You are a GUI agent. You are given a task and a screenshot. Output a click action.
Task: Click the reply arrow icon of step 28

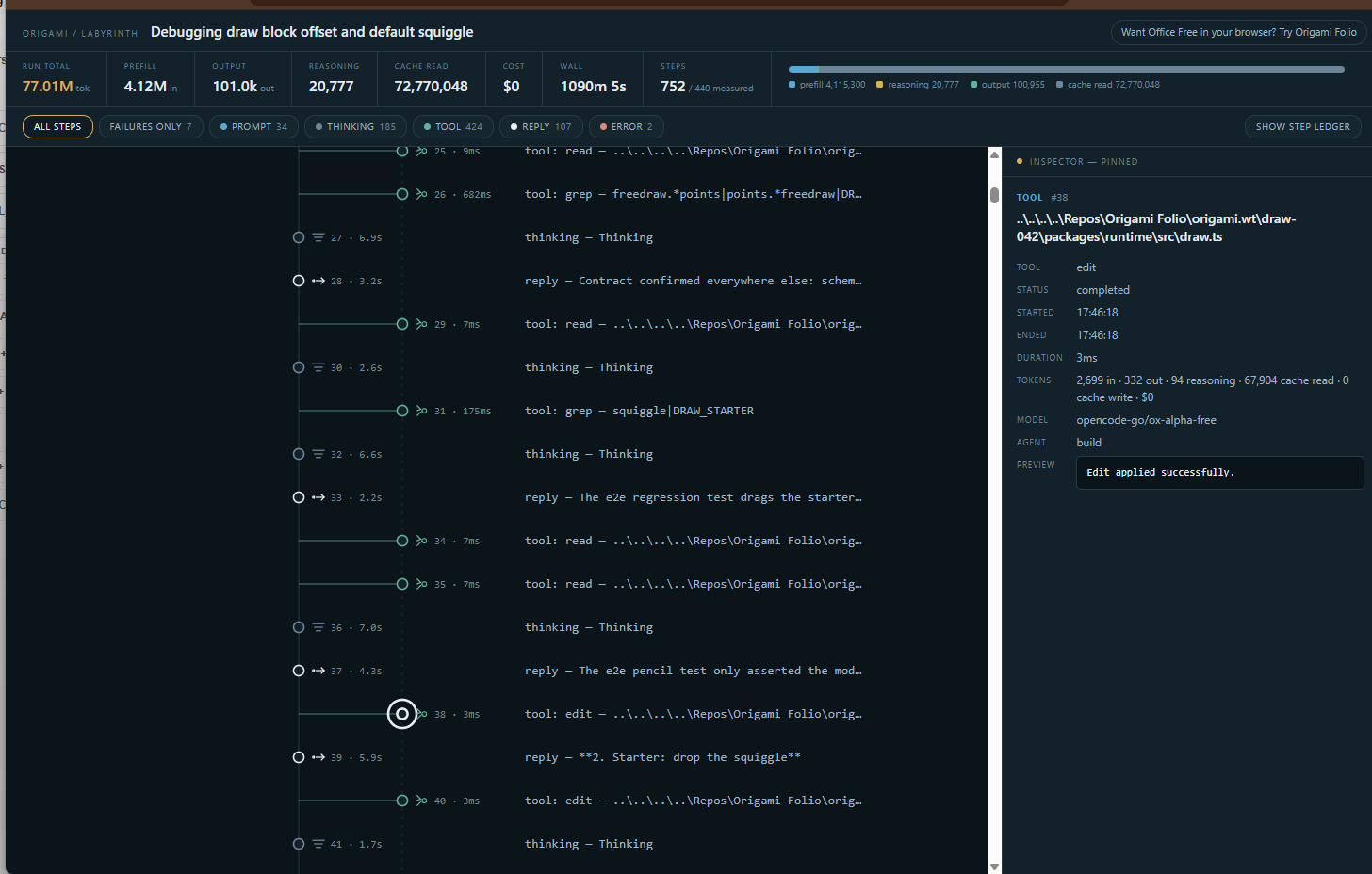pos(318,281)
